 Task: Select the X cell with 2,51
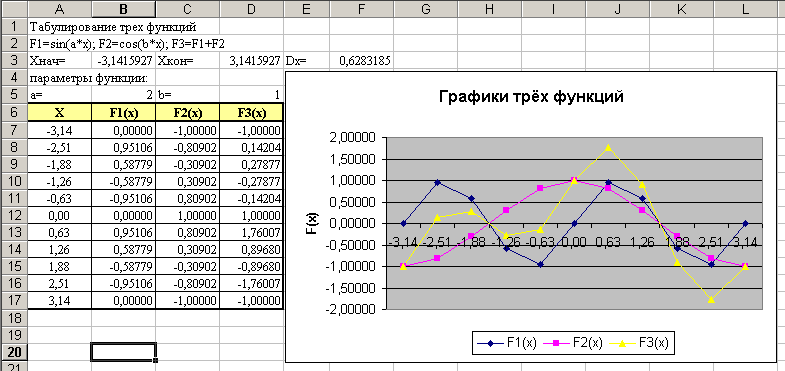click(x=60, y=284)
